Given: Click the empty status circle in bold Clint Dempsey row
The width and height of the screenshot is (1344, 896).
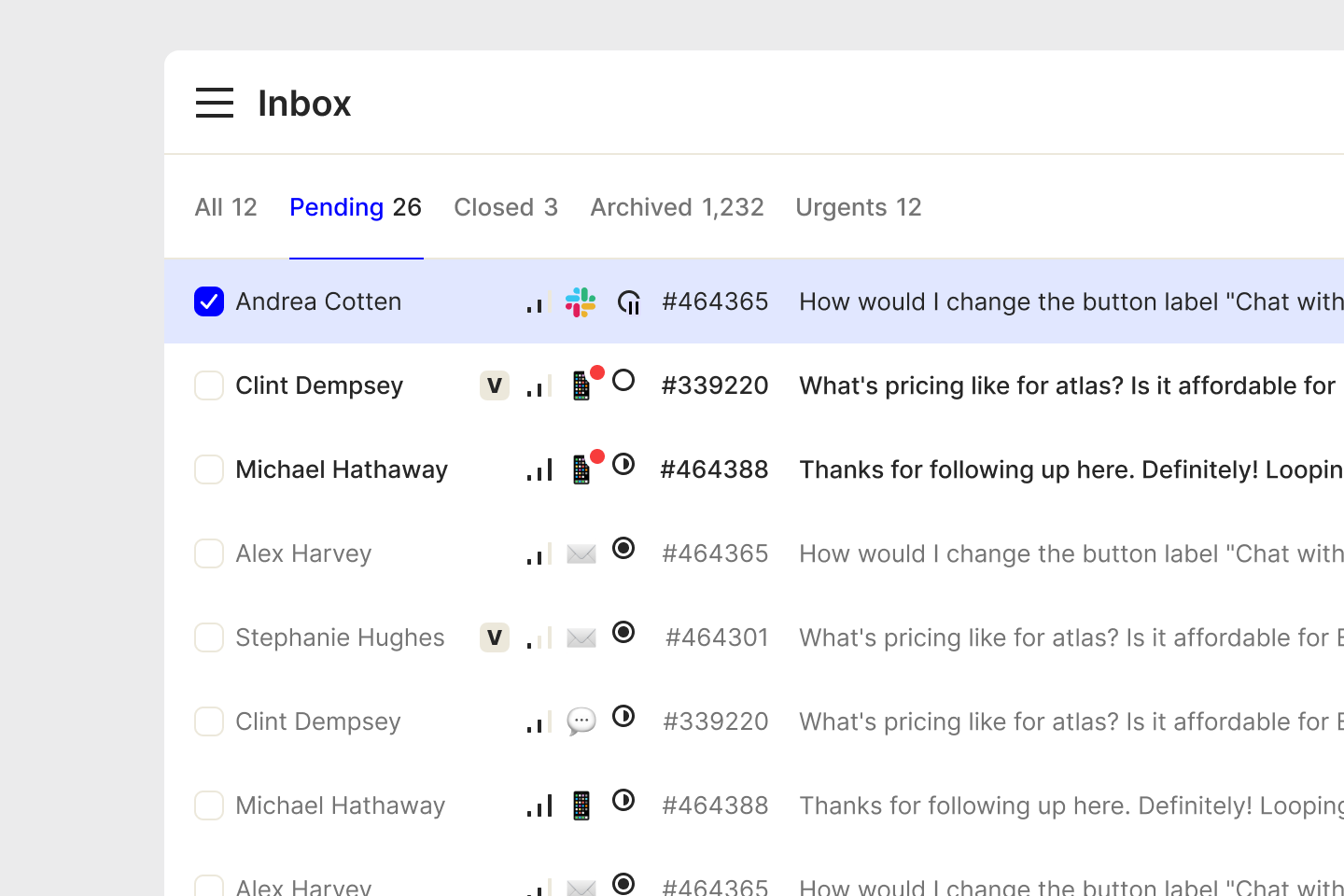Looking at the screenshot, I should coord(623,381).
